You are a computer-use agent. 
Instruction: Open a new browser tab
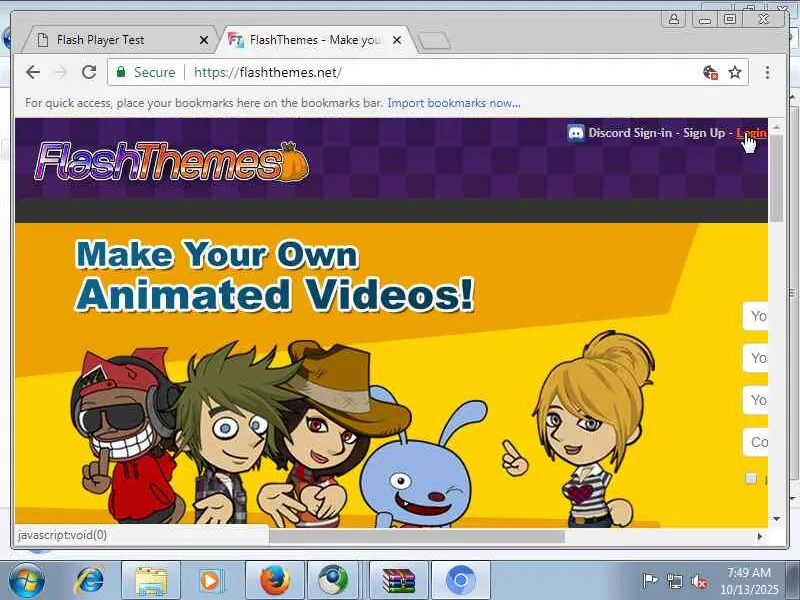click(434, 40)
